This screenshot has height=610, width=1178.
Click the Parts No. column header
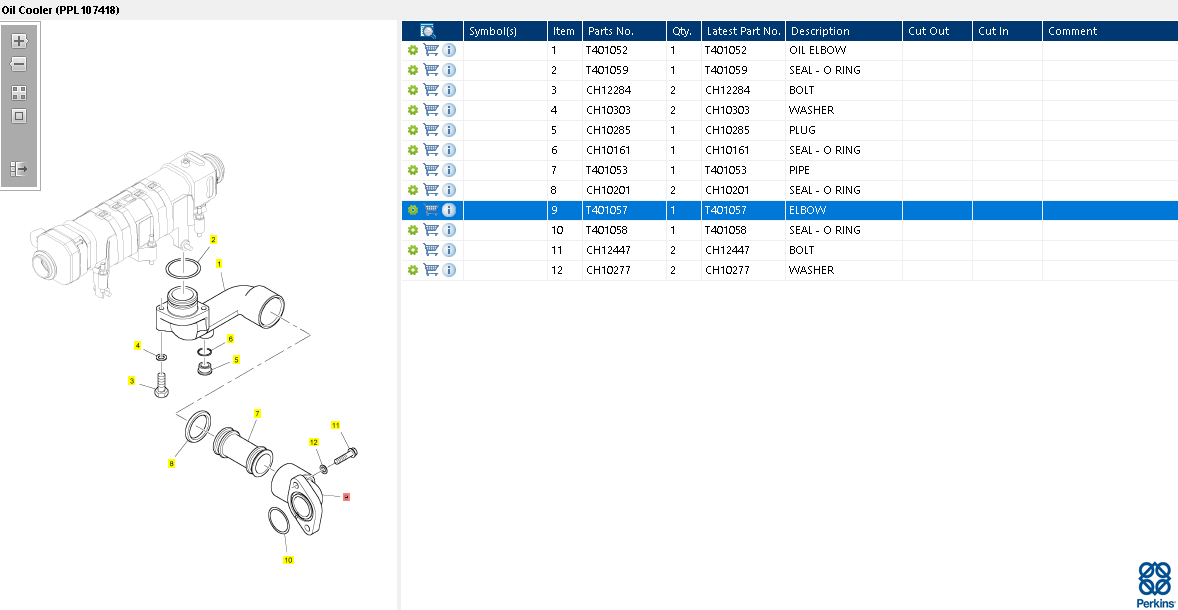[x=624, y=31]
